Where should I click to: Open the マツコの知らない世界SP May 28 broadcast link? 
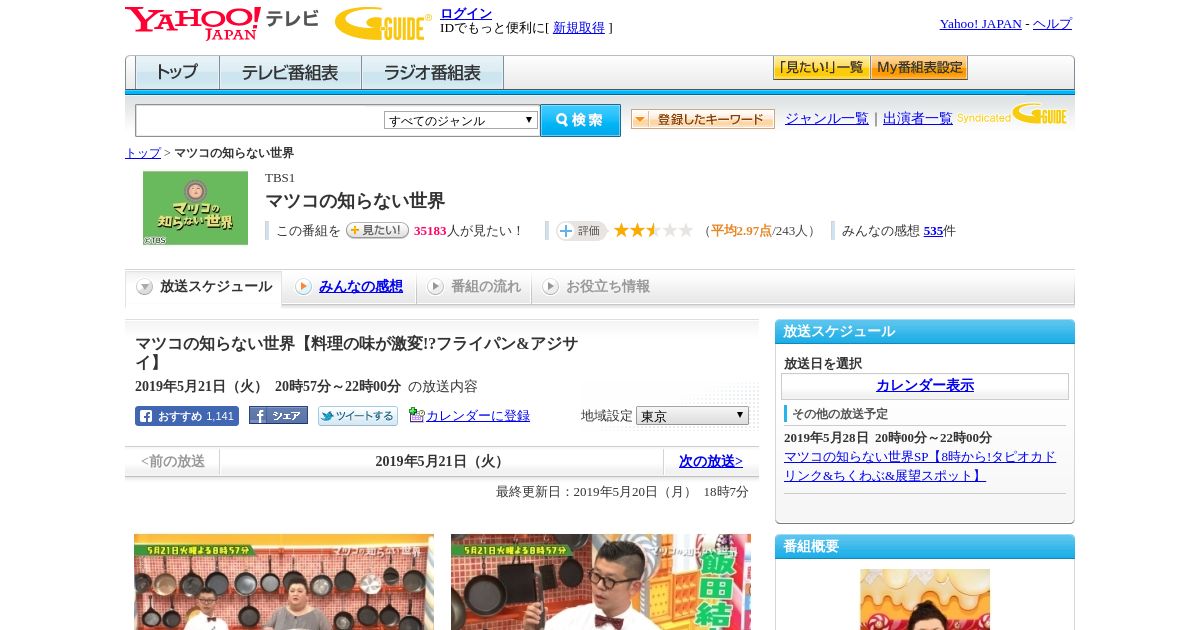[920, 466]
